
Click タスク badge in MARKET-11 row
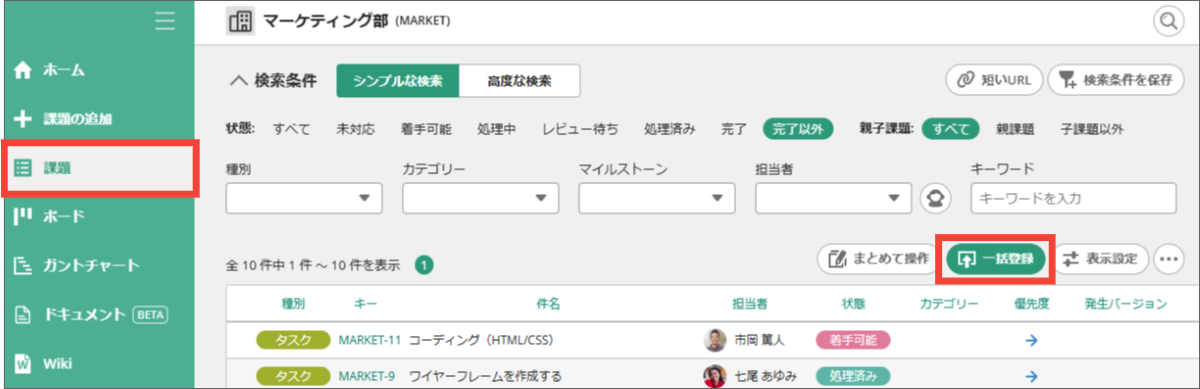[293, 340]
